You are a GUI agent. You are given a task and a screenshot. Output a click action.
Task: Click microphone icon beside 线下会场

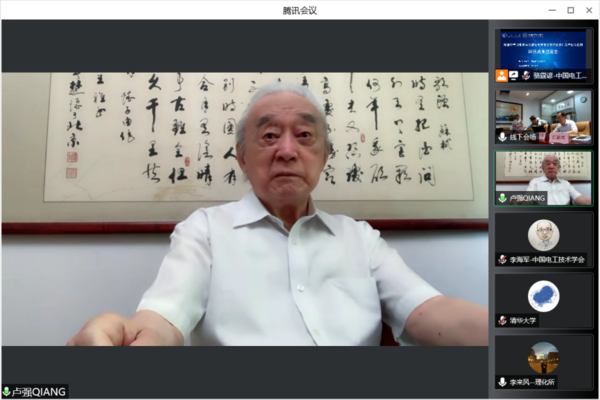[x=502, y=137]
